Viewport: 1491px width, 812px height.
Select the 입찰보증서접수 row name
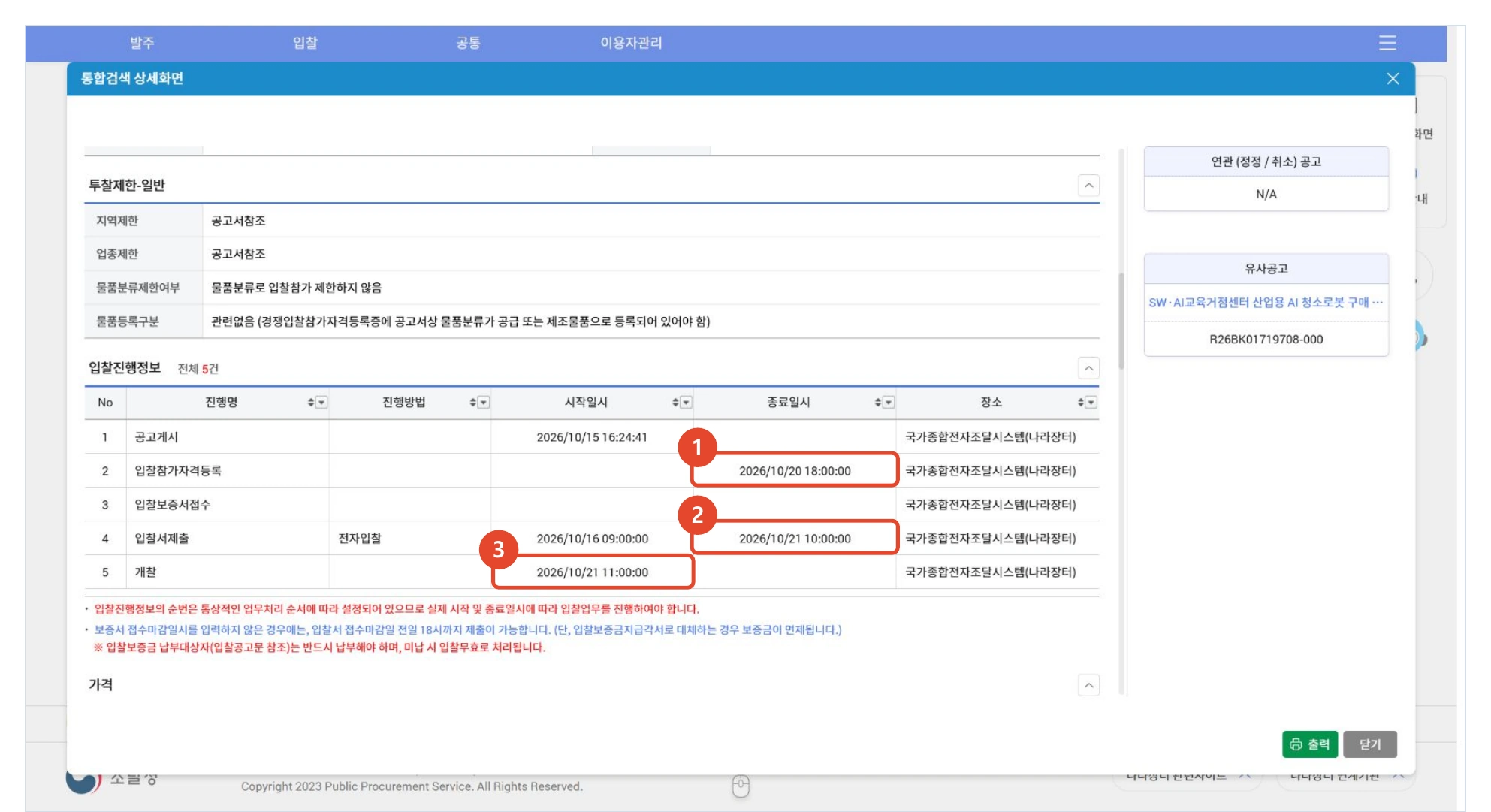point(173,505)
